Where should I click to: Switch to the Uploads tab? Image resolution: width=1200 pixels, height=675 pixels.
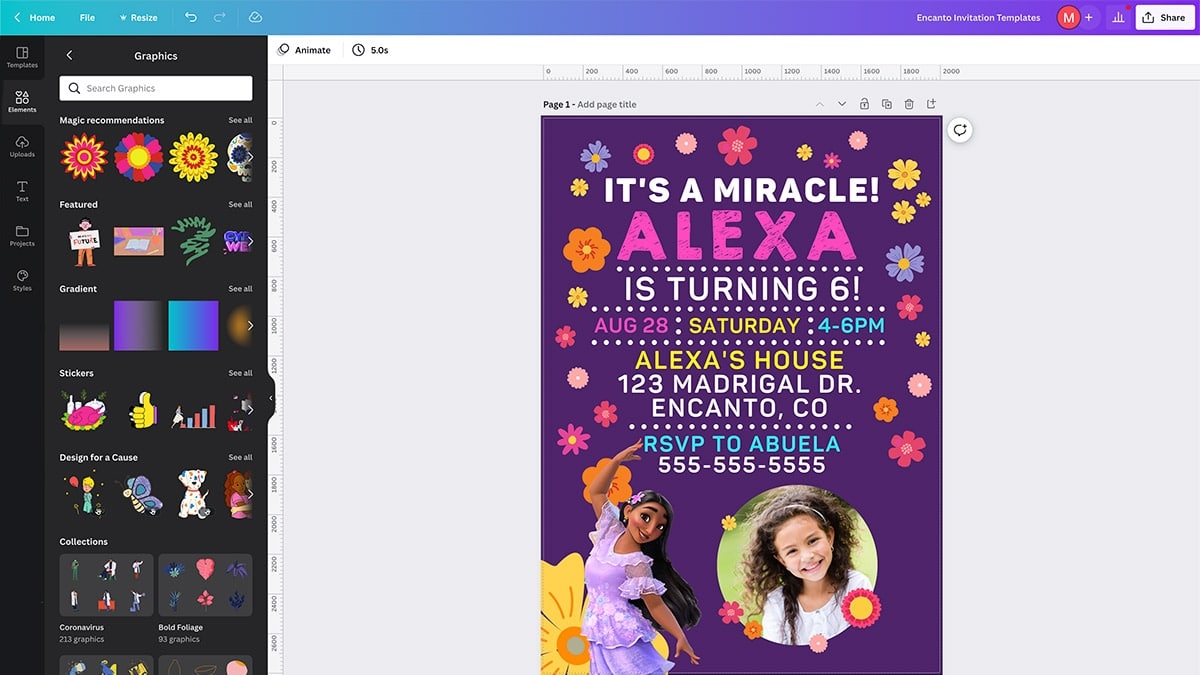pyautogui.click(x=22, y=146)
